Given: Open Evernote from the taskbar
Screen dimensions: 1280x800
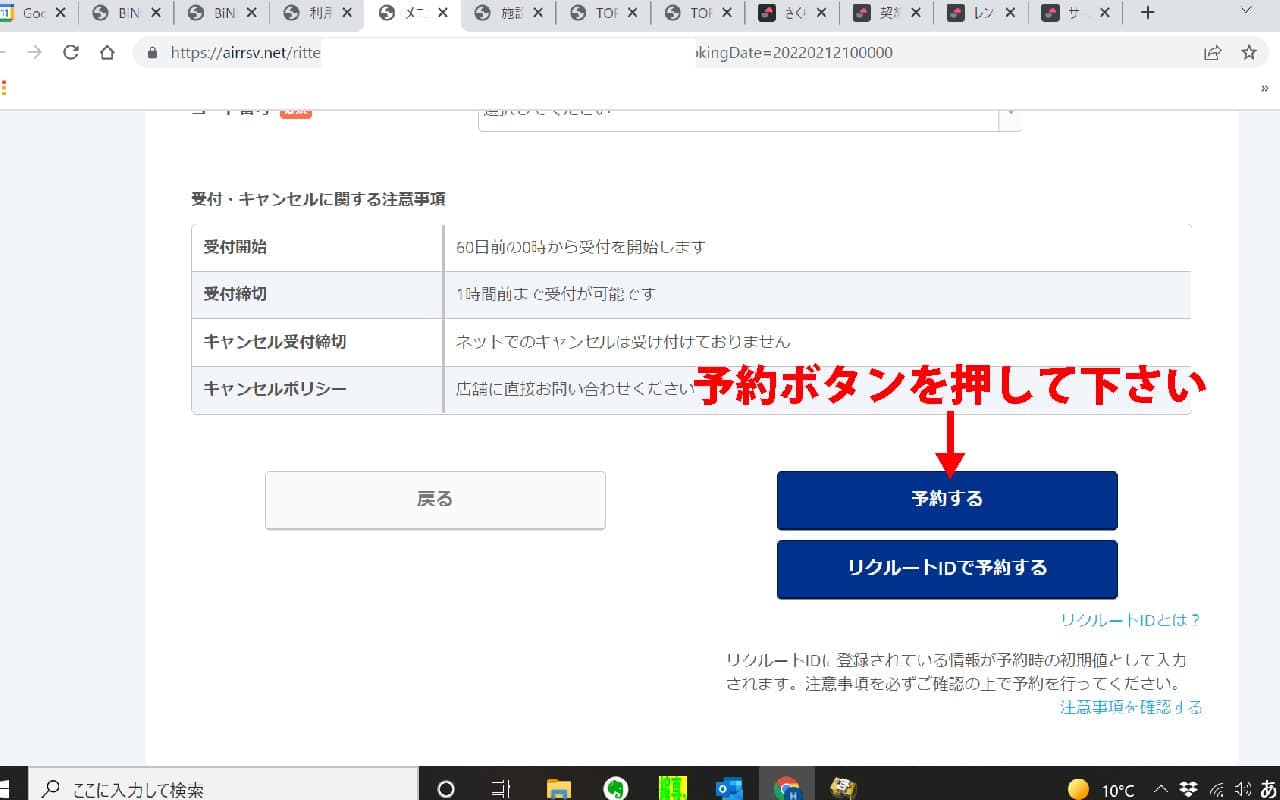Looking at the screenshot, I should 616,789.
